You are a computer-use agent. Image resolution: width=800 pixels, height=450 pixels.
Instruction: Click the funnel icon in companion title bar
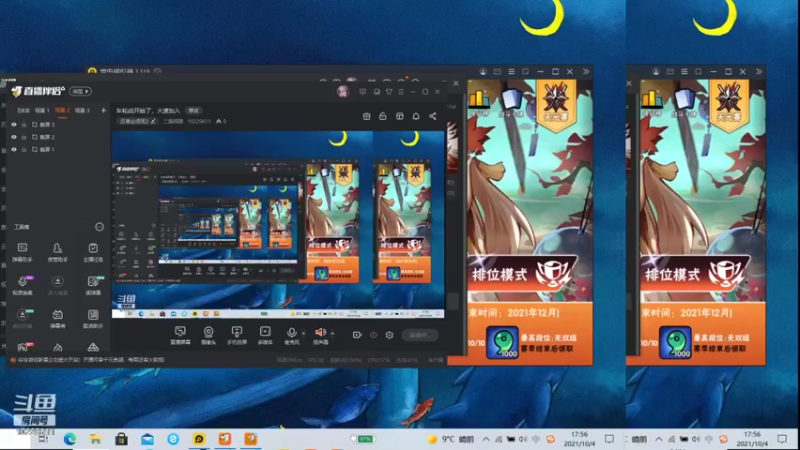pyautogui.click(x=389, y=92)
